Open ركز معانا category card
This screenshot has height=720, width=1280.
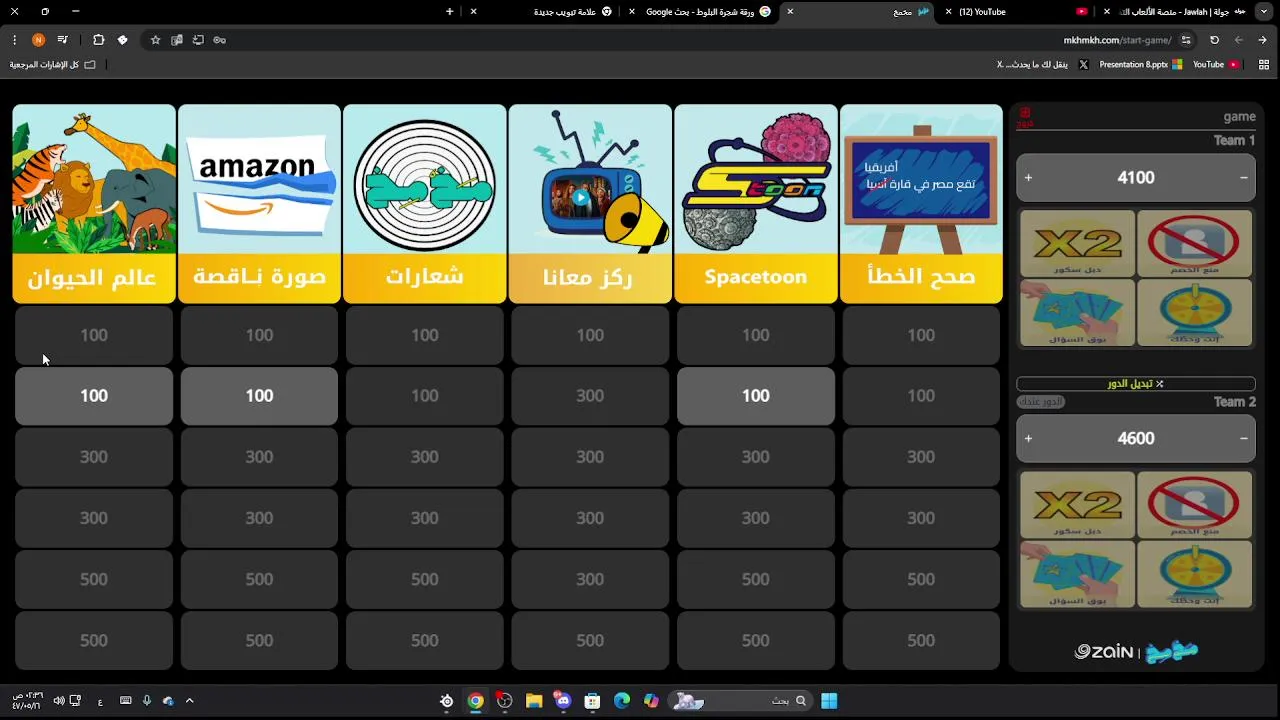tap(590, 204)
